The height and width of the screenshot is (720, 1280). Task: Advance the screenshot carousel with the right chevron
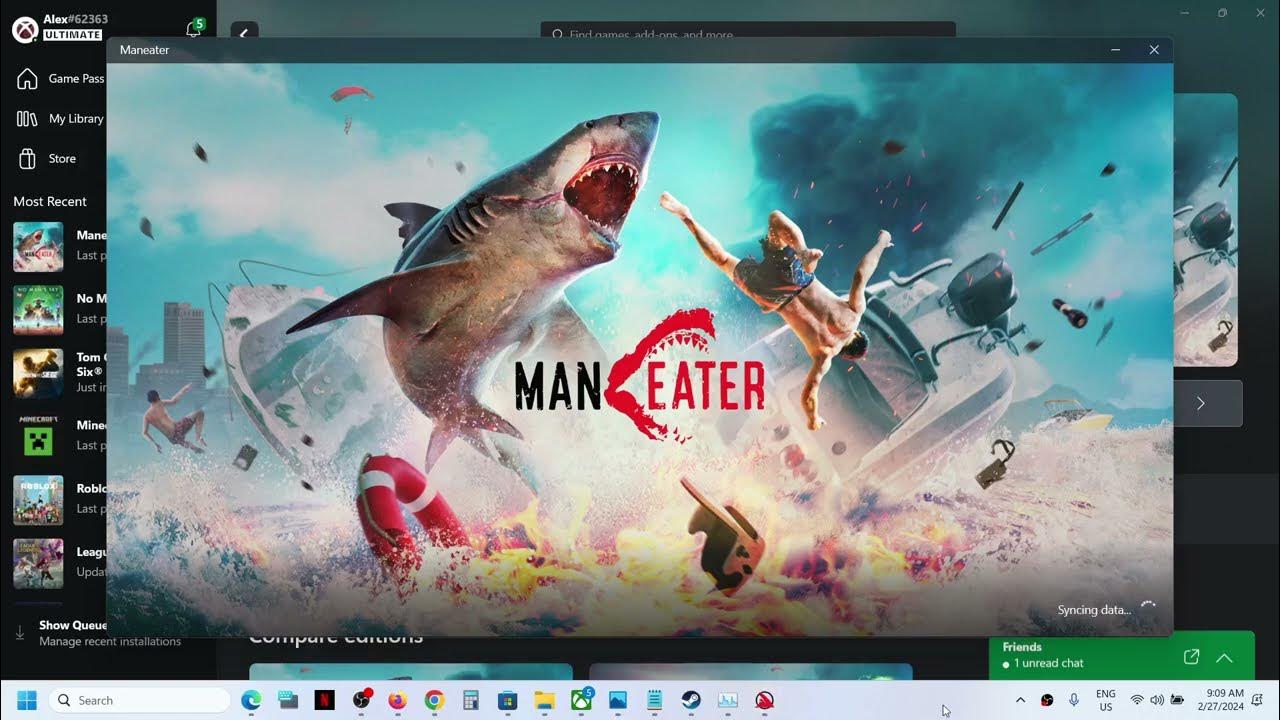(x=1201, y=403)
